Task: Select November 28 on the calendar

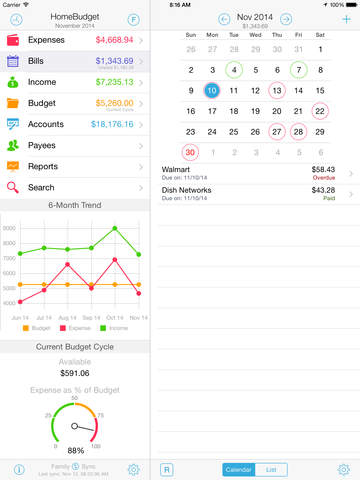Action: [x=299, y=132]
